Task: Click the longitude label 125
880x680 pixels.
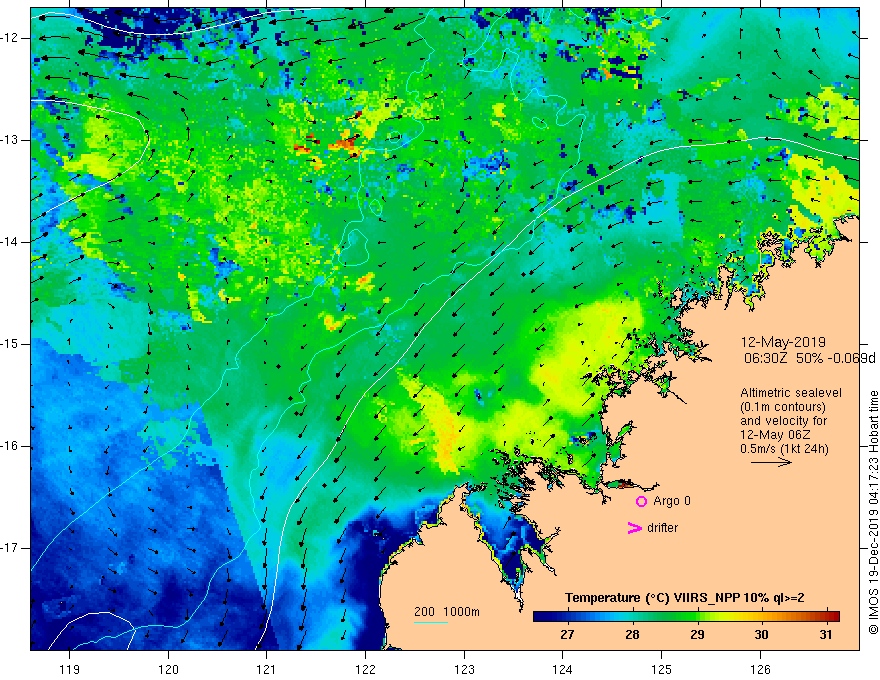Action: point(662,669)
